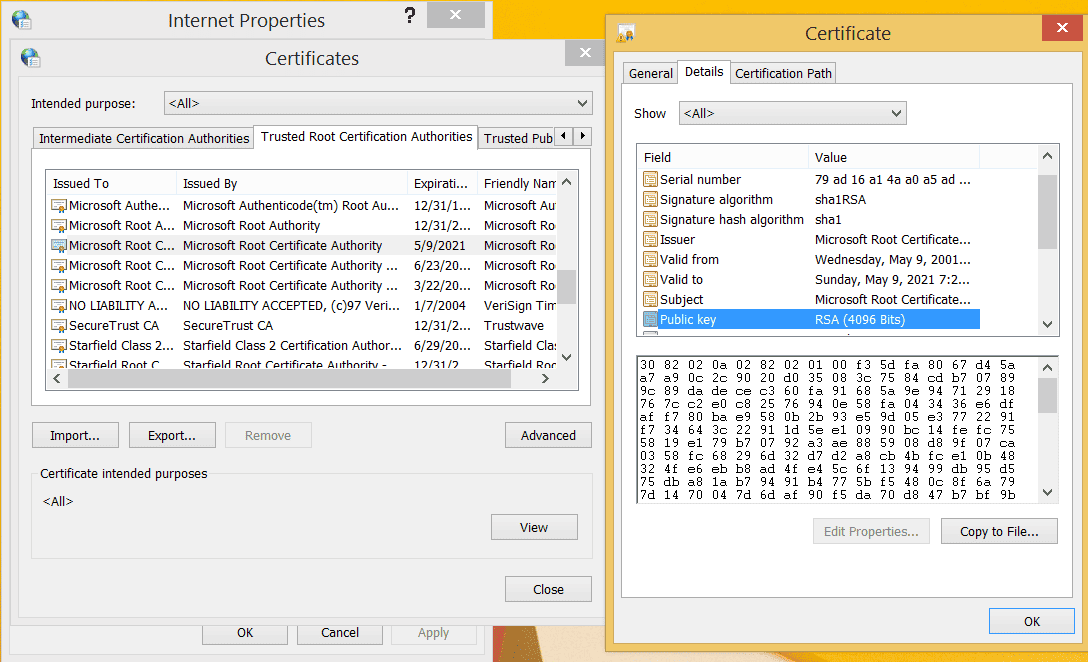Open the Intended purpose dropdown

coord(378,103)
